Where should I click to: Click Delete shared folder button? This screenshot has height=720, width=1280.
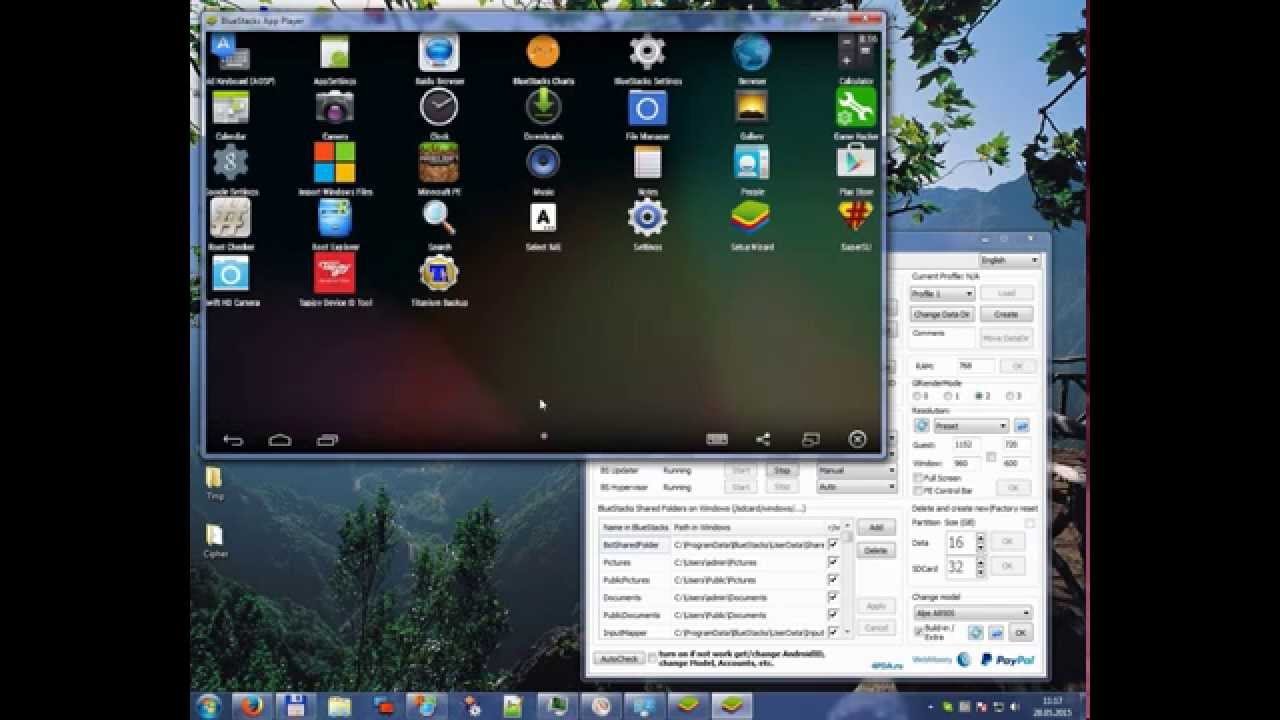pos(876,551)
